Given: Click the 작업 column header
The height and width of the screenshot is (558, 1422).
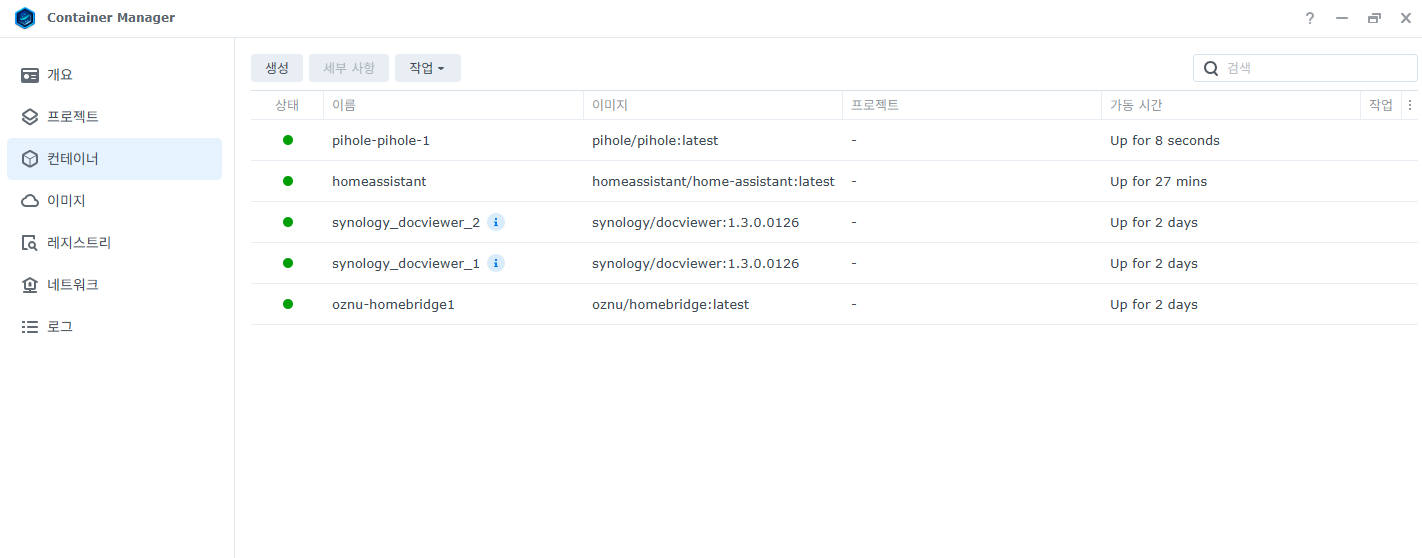Looking at the screenshot, I should point(1381,105).
